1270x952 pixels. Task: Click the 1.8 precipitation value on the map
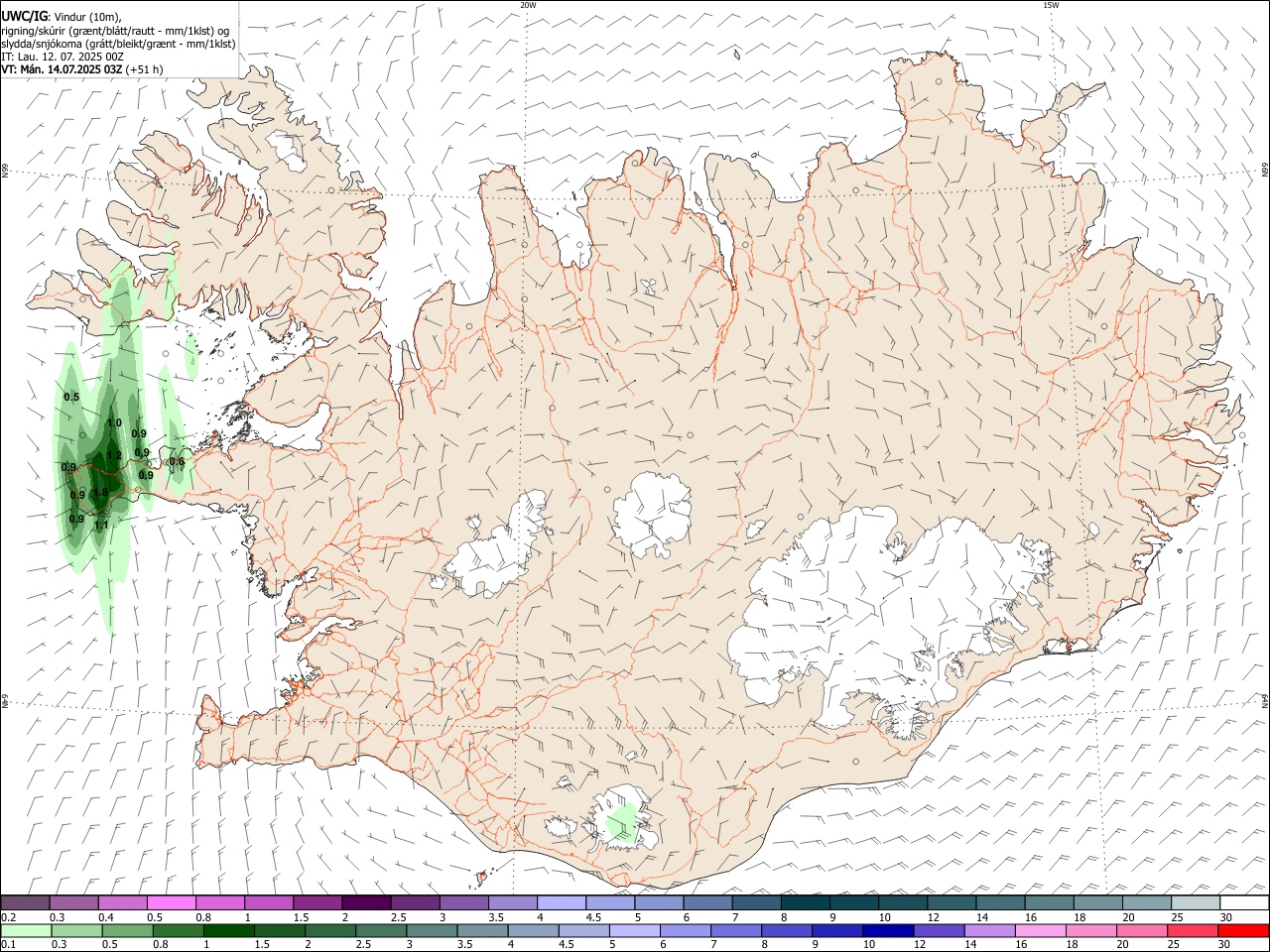pos(100,493)
